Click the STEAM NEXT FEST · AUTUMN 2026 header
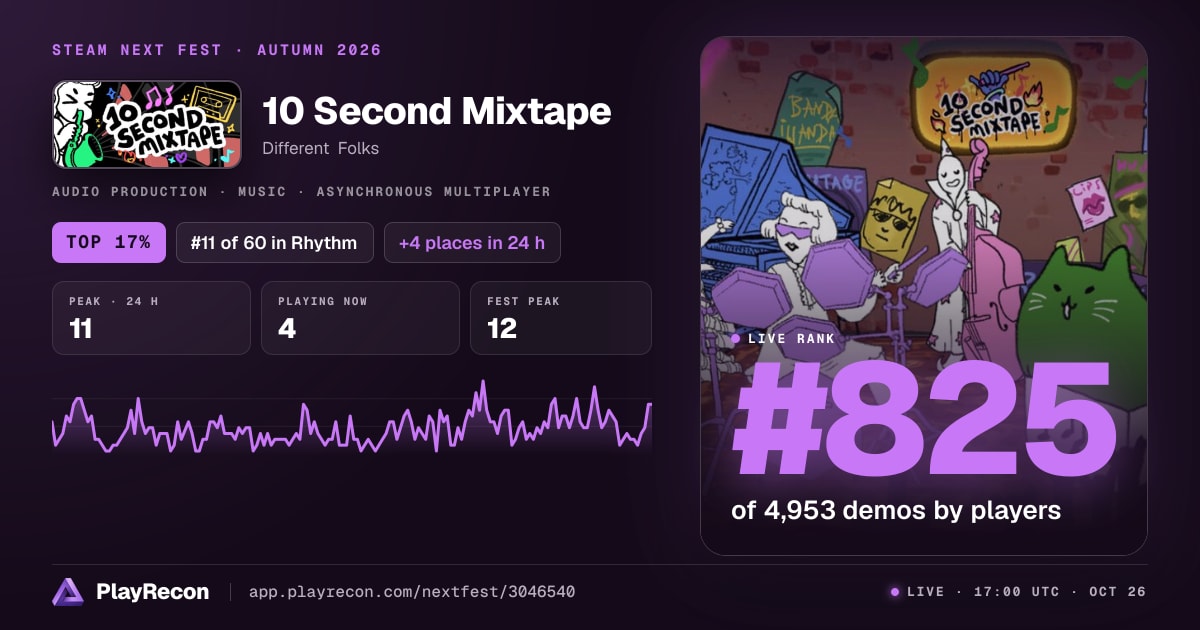Image resolution: width=1200 pixels, height=630 pixels. [217, 50]
